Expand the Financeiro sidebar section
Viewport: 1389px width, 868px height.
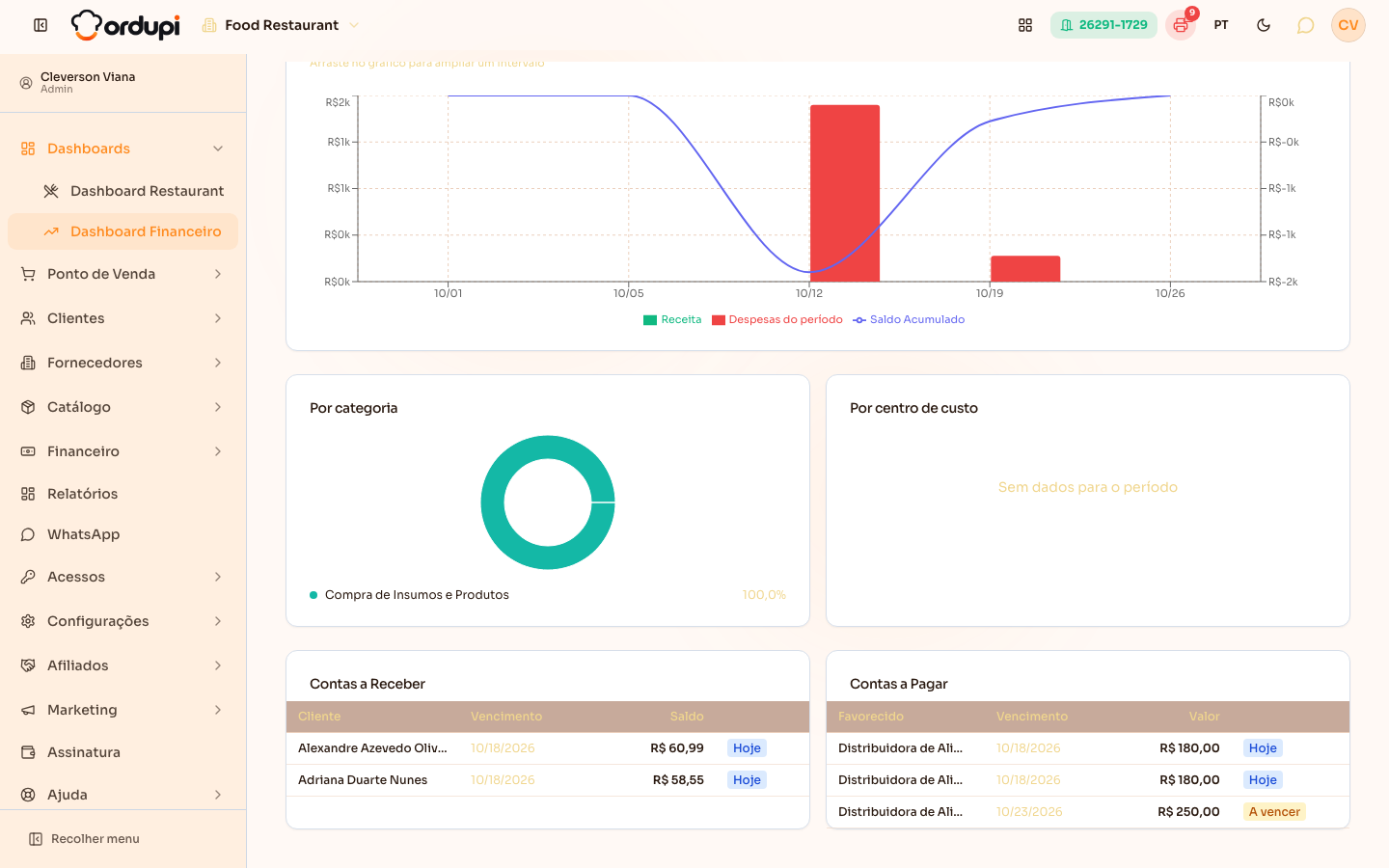(x=123, y=451)
